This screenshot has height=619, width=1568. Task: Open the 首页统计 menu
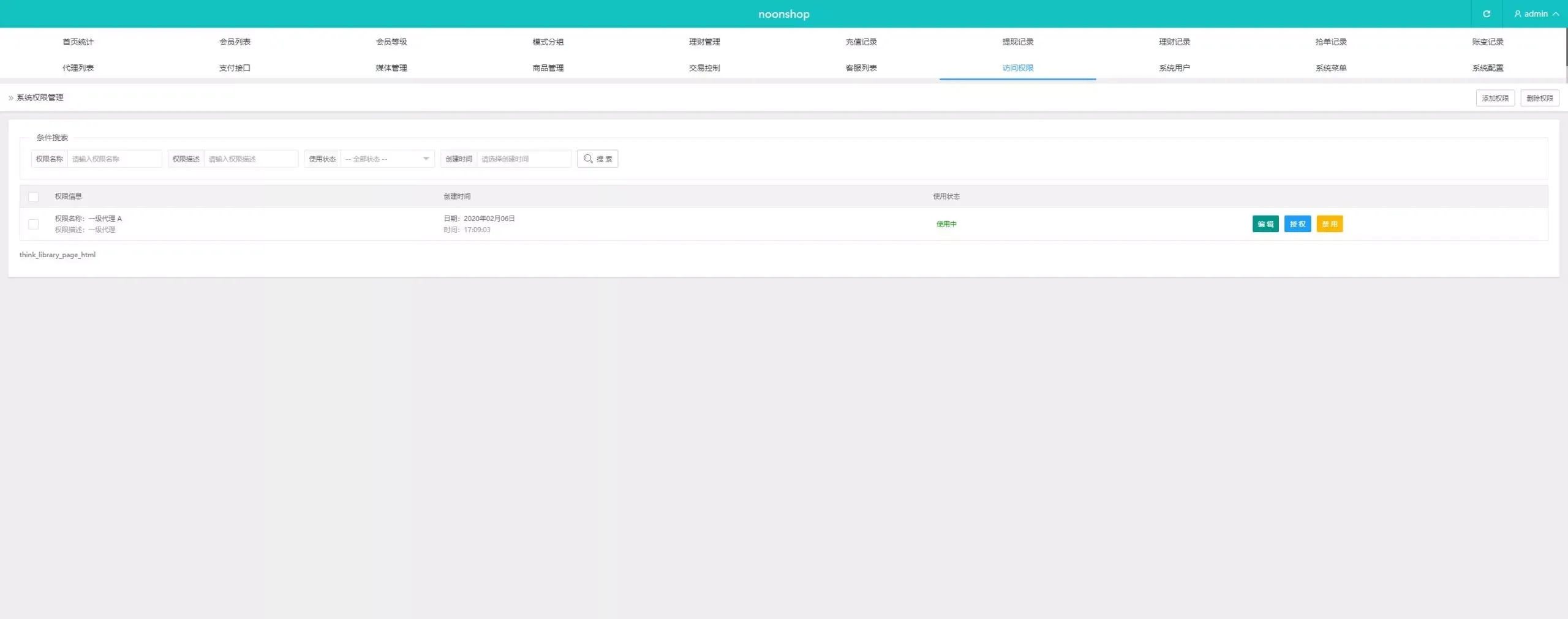click(78, 42)
